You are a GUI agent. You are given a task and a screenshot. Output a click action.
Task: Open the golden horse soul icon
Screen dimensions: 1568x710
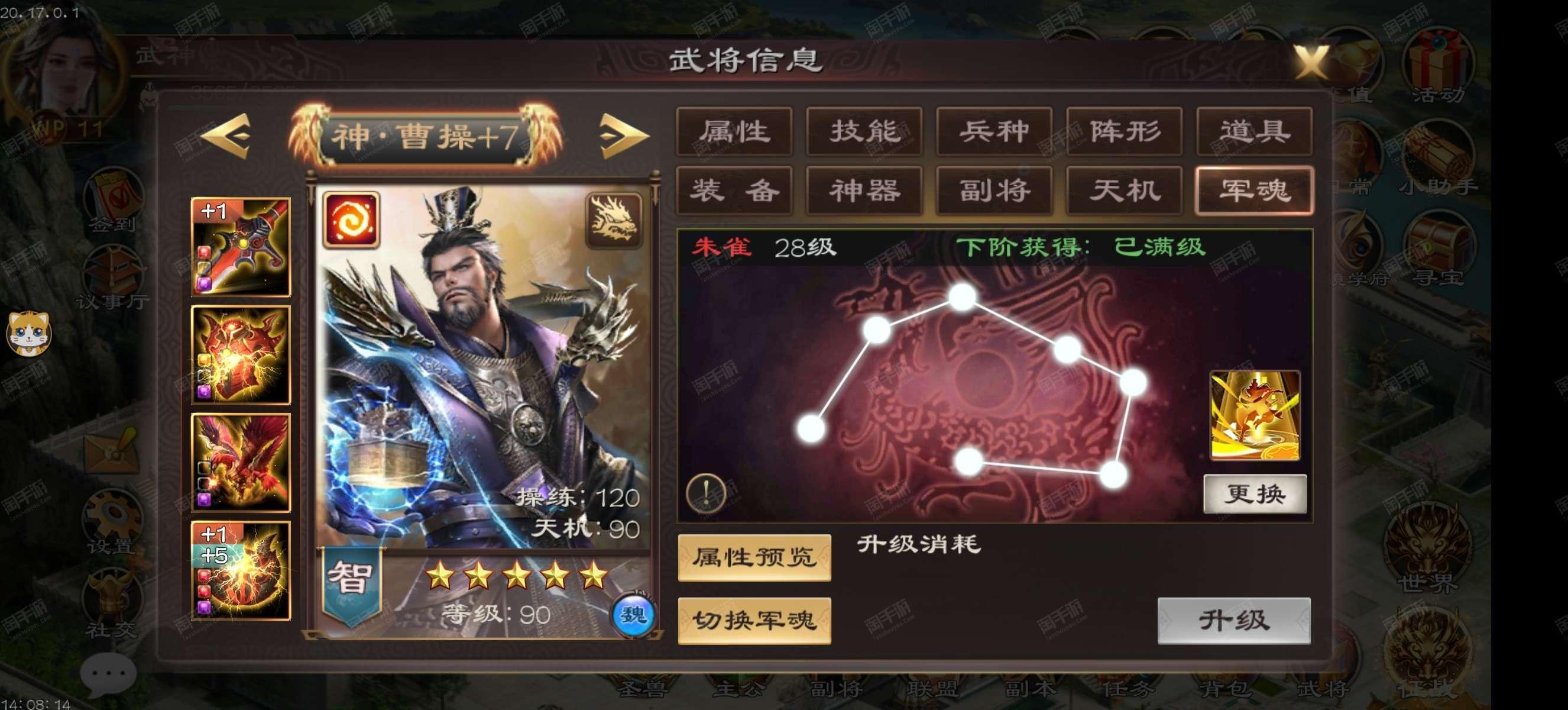[1255, 415]
